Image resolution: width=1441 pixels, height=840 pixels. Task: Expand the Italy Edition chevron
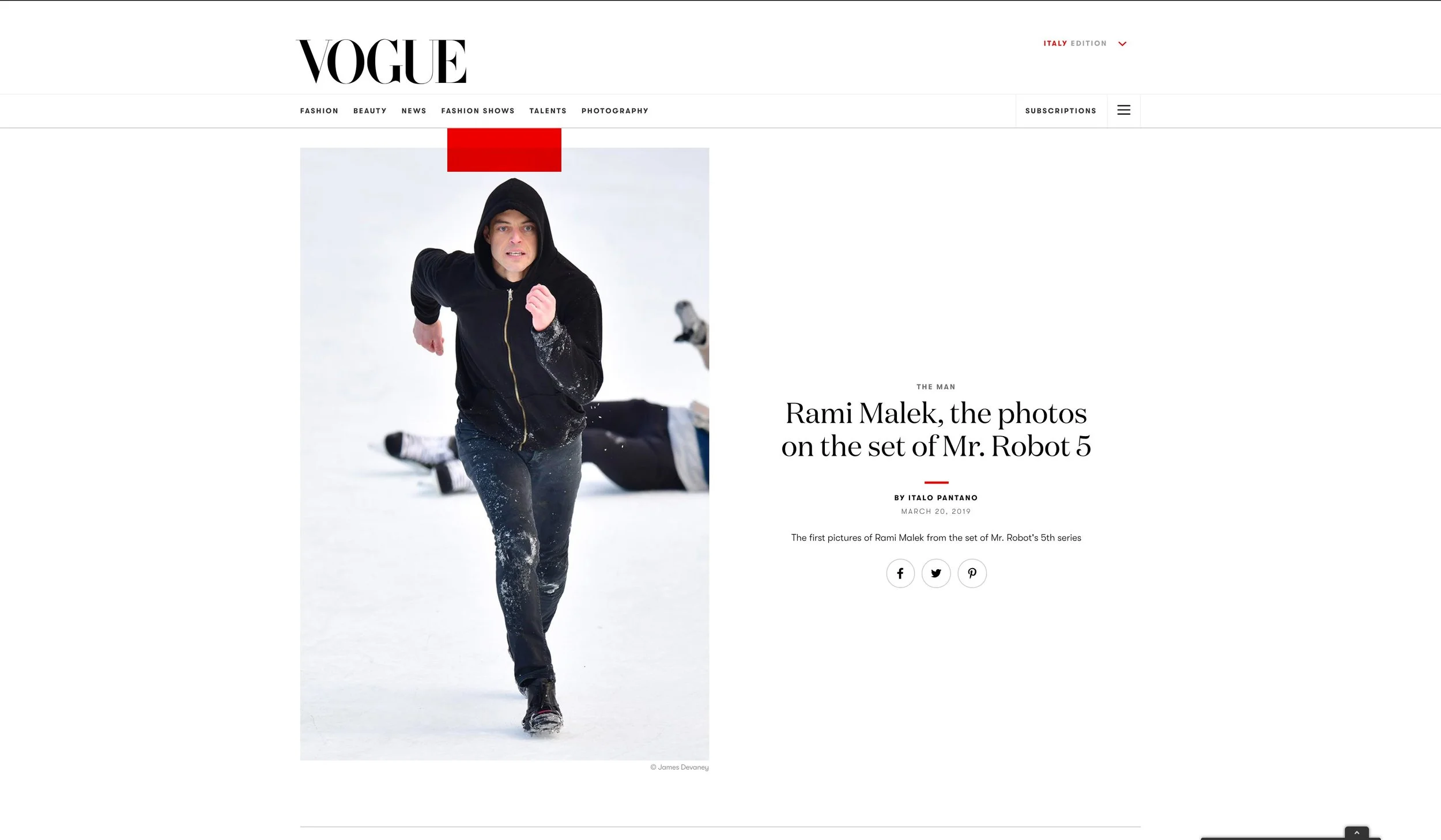click(1122, 44)
